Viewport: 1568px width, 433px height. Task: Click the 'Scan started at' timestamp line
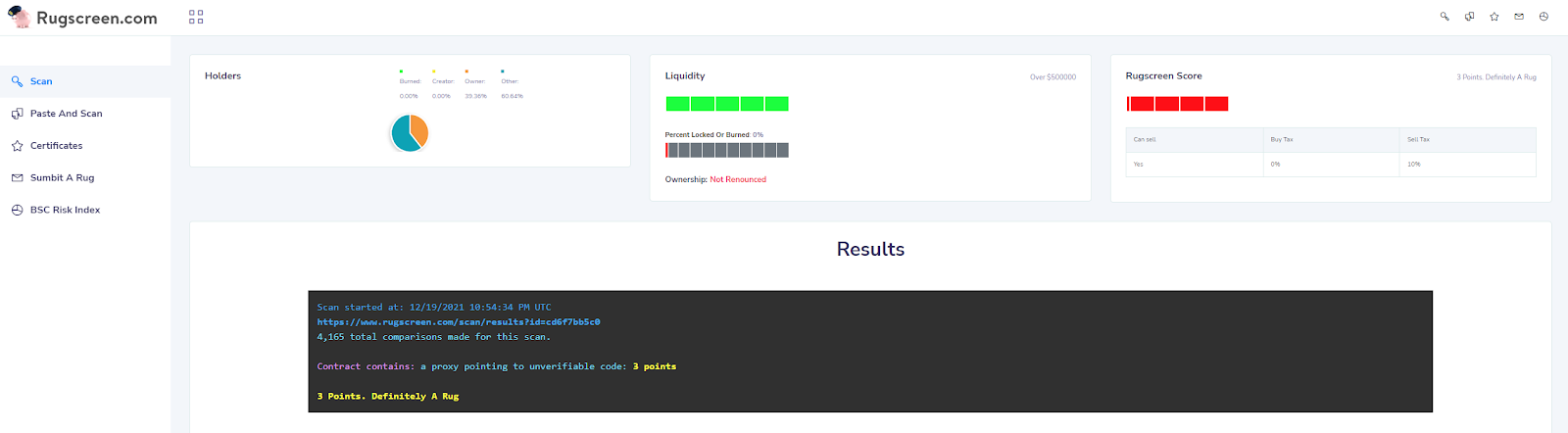click(434, 307)
